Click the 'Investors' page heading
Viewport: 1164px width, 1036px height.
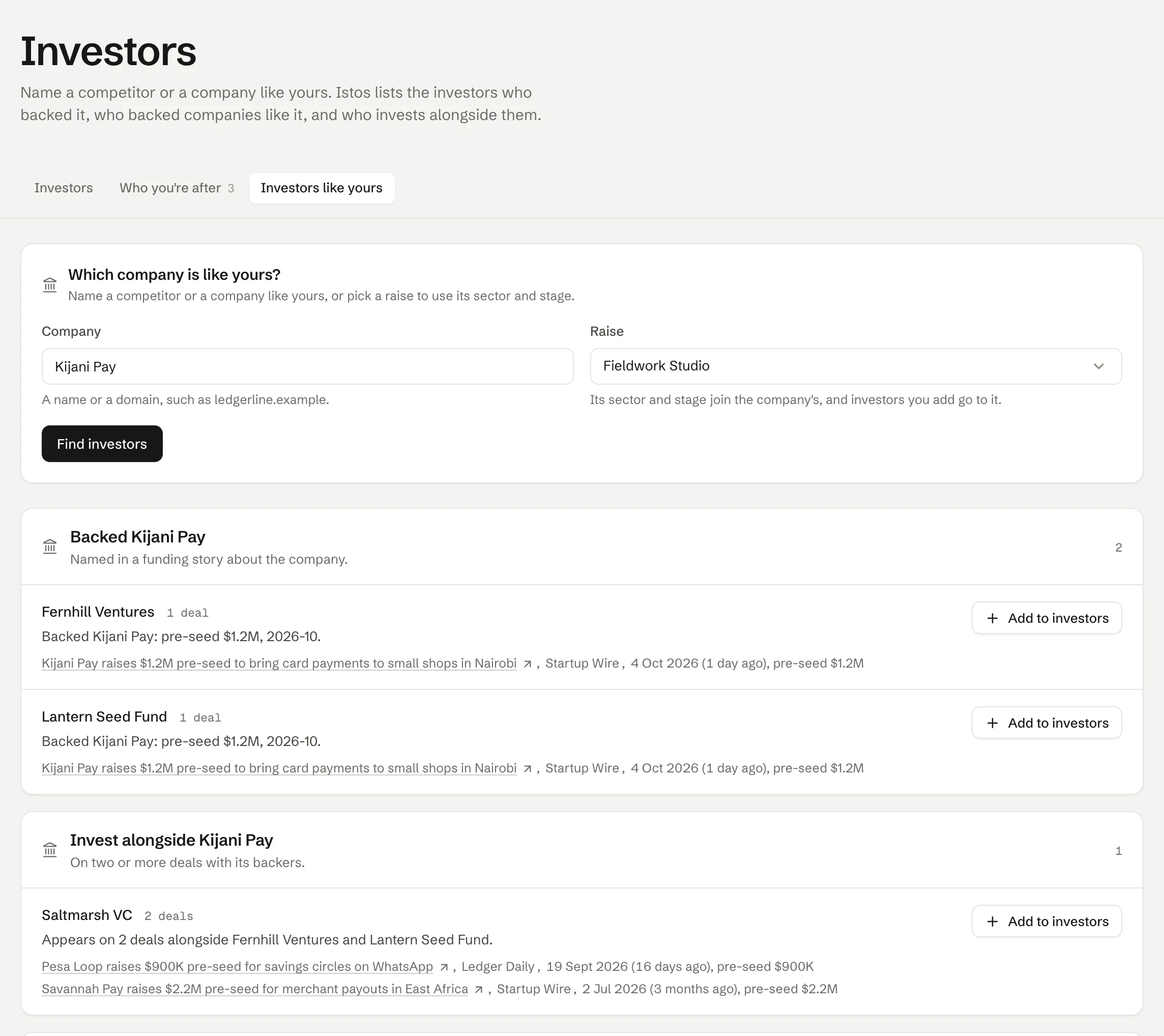point(108,51)
